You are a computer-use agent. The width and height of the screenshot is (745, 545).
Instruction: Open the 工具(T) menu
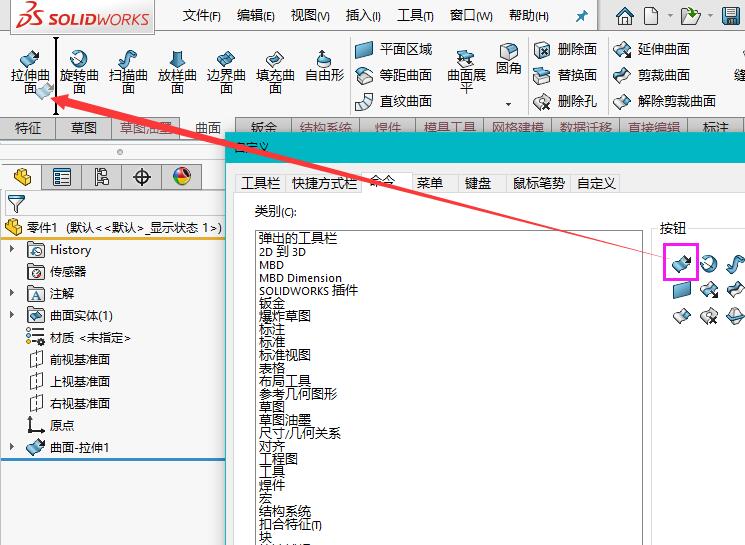[415, 16]
